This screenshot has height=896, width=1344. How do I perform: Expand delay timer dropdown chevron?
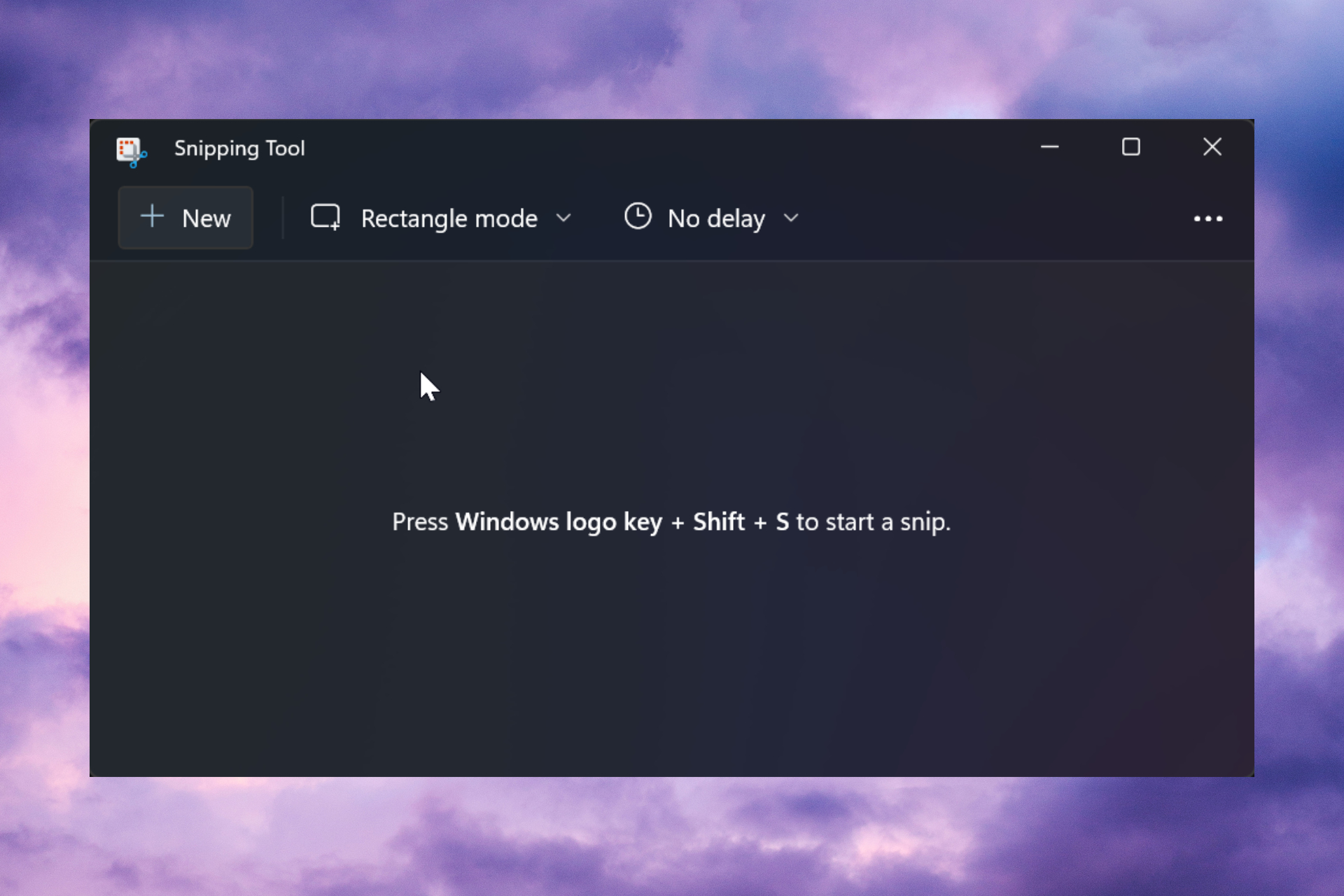pos(790,218)
